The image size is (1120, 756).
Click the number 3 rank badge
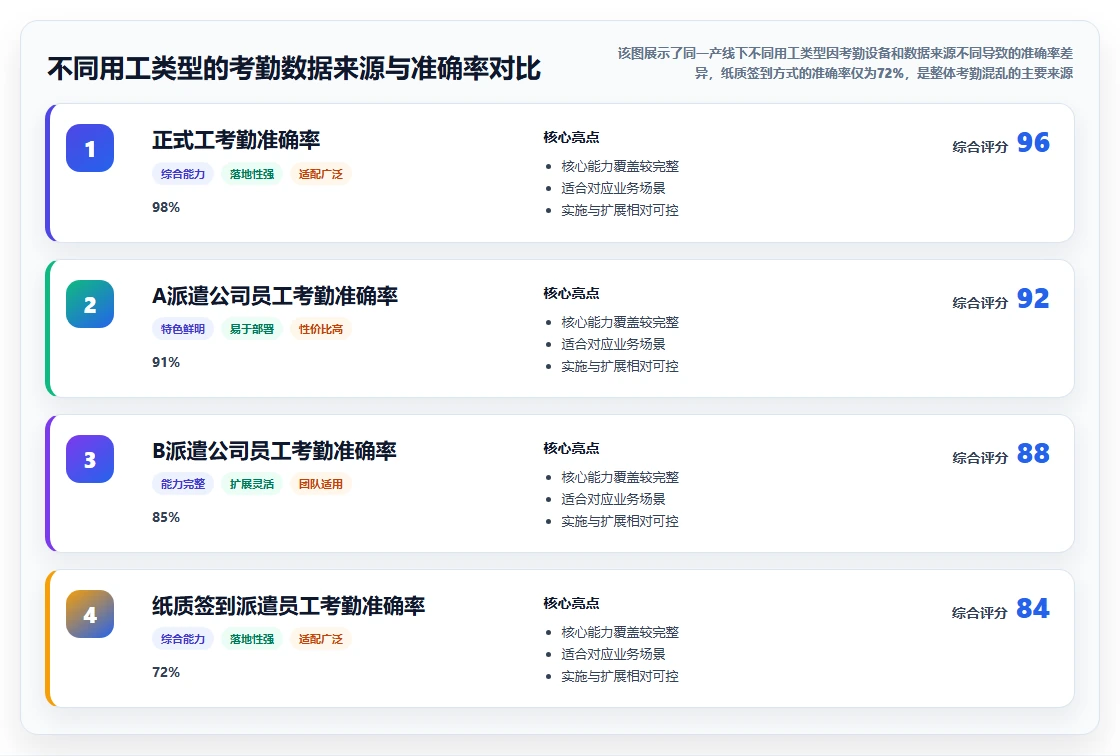click(x=90, y=459)
